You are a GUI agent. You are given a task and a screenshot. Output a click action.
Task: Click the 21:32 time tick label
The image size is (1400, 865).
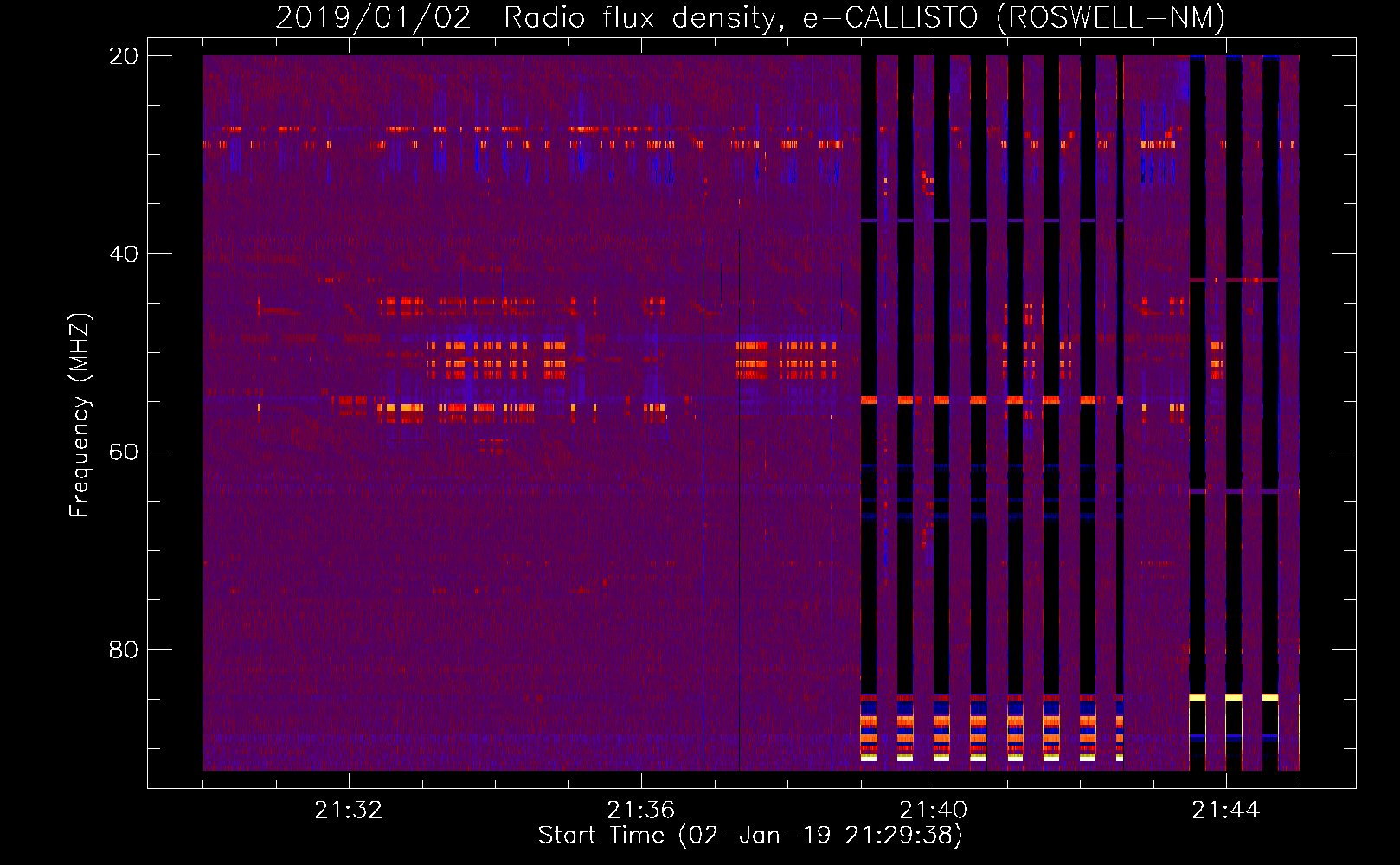(x=348, y=811)
